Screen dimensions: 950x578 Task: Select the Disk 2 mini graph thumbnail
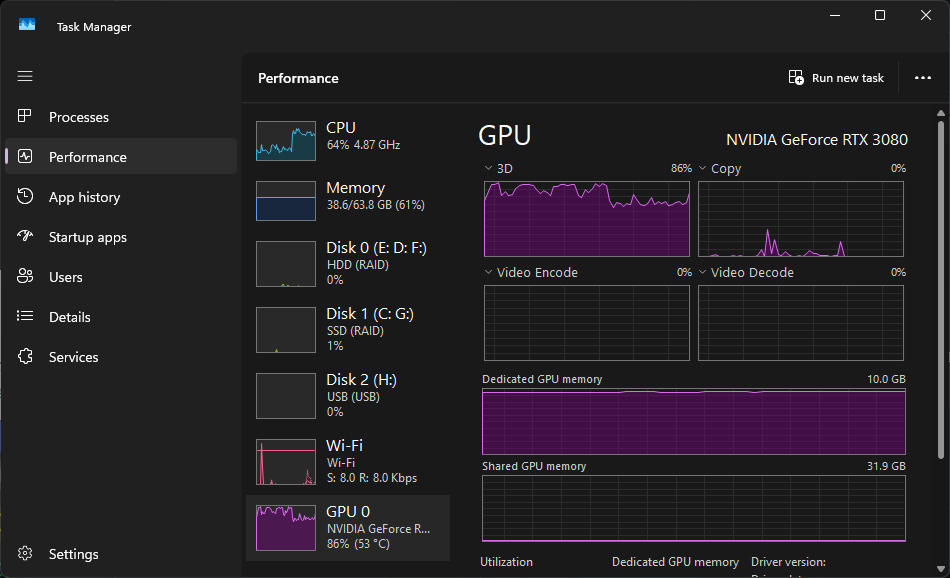coord(286,396)
